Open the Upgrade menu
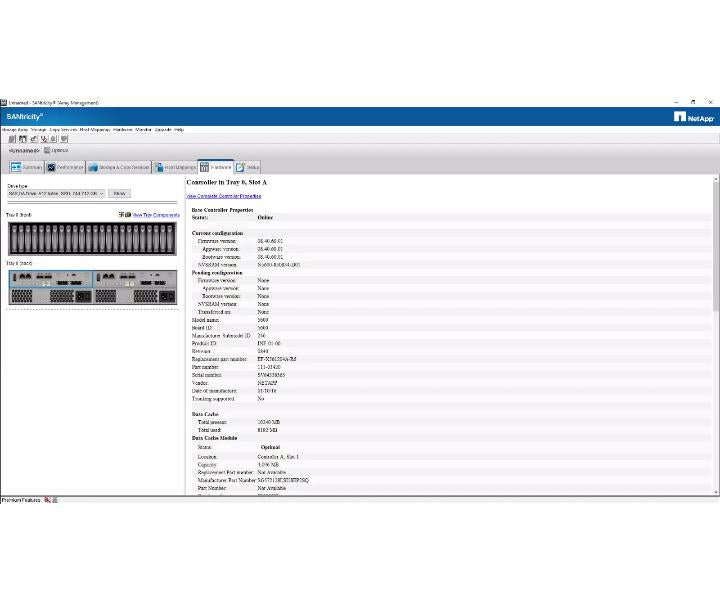Image resolution: width=720 pixels, height=600 pixels. click(163, 130)
